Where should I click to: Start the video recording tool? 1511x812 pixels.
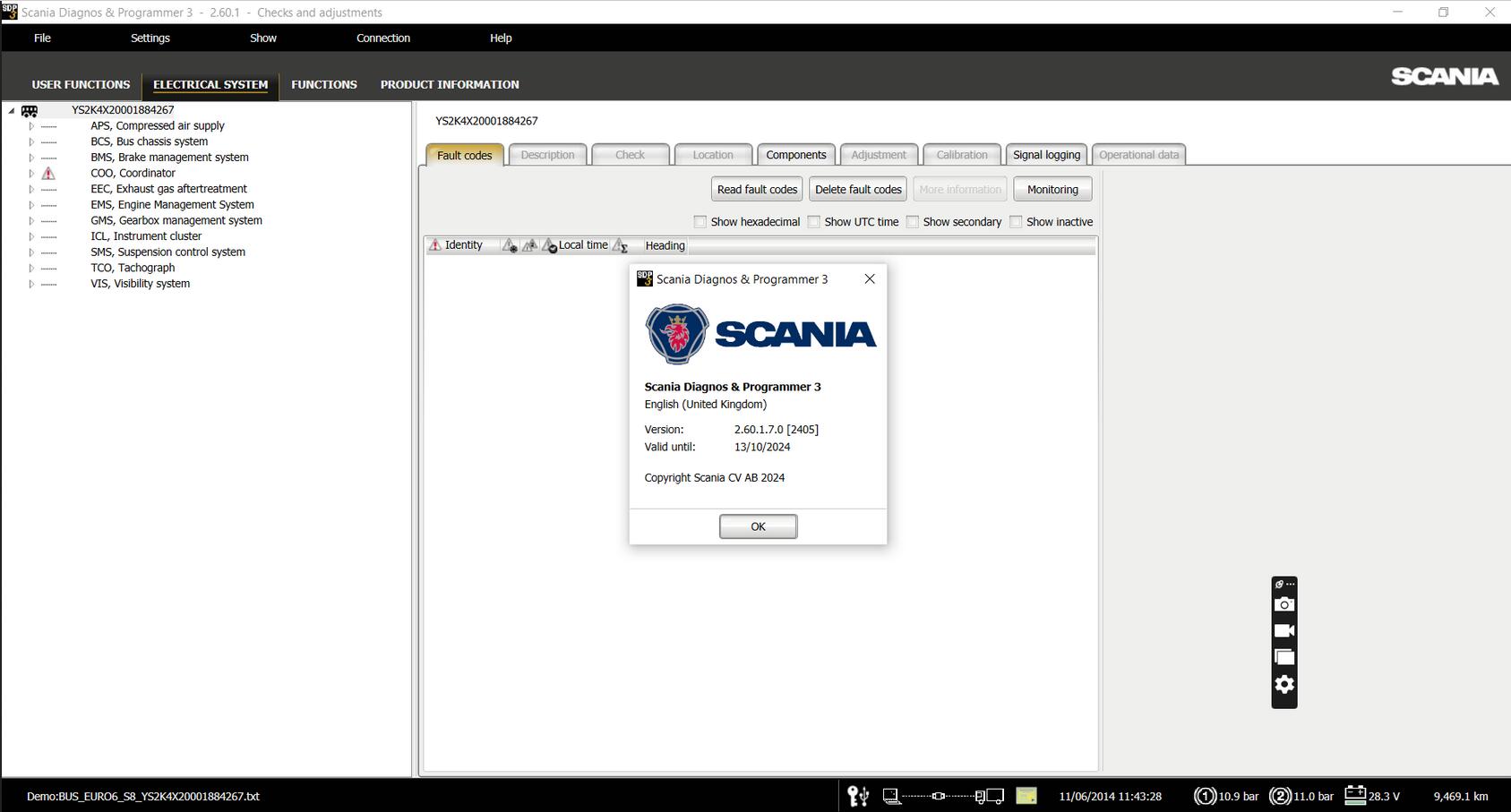click(x=1284, y=630)
